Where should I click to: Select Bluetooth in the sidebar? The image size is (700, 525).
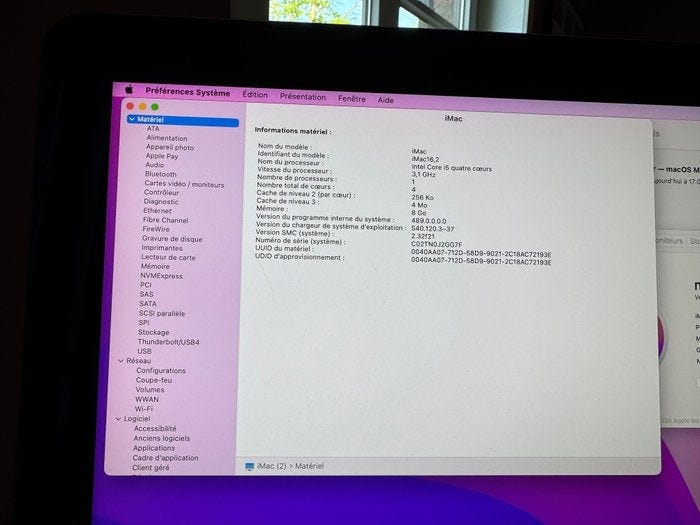click(x=161, y=174)
